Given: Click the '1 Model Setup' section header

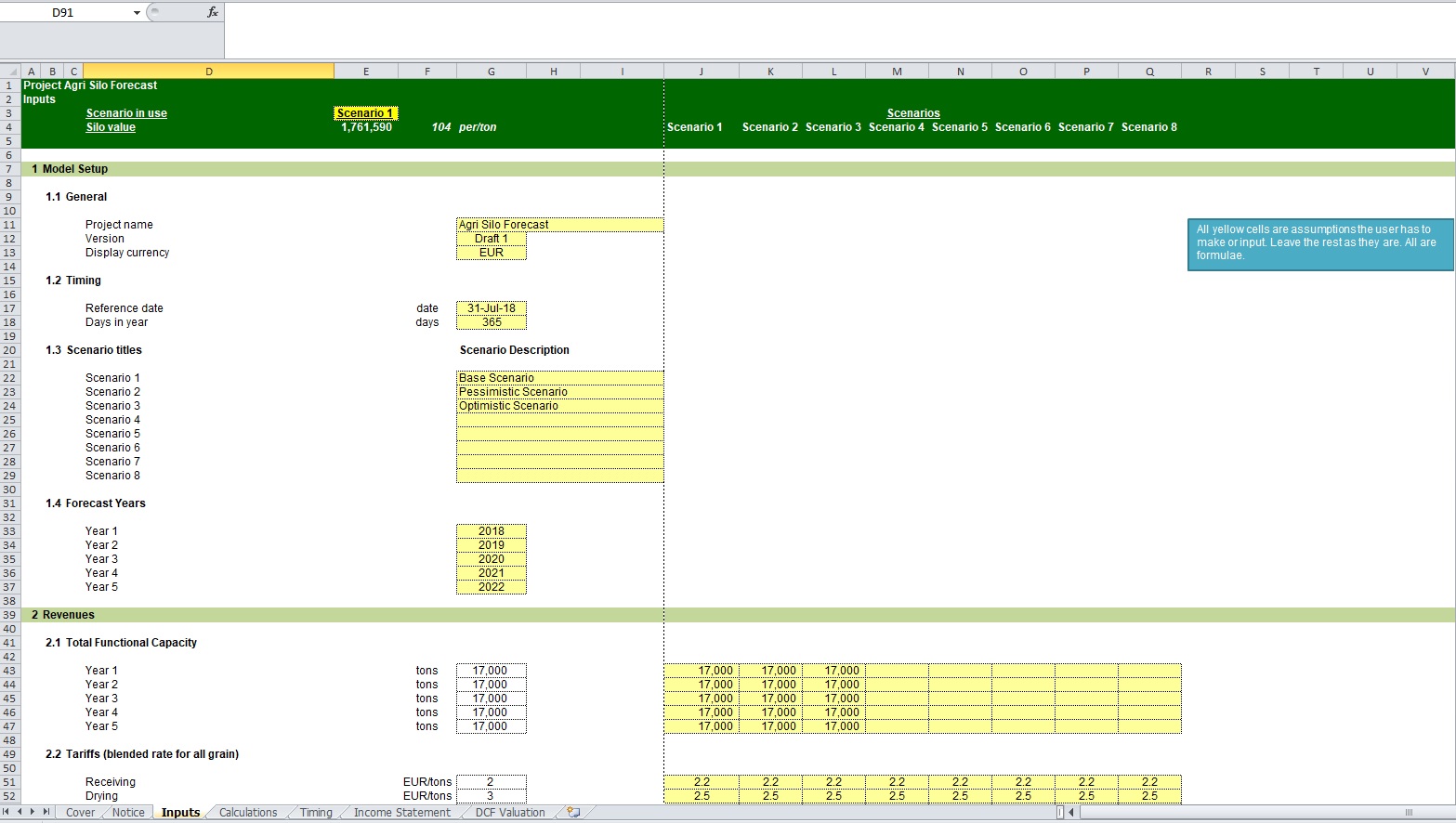Looking at the screenshot, I should (x=70, y=169).
